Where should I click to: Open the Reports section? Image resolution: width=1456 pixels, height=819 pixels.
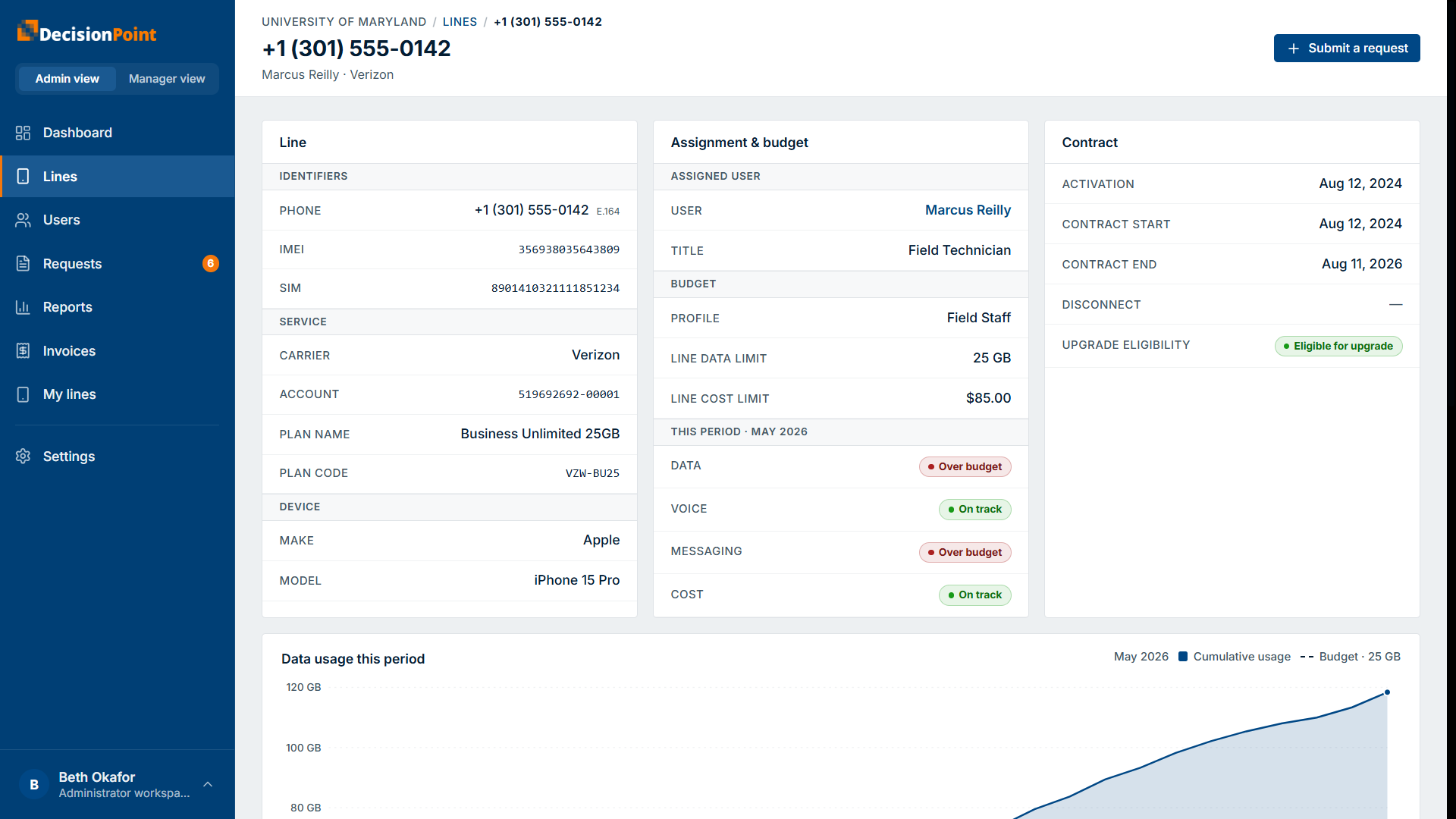click(x=118, y=307)
